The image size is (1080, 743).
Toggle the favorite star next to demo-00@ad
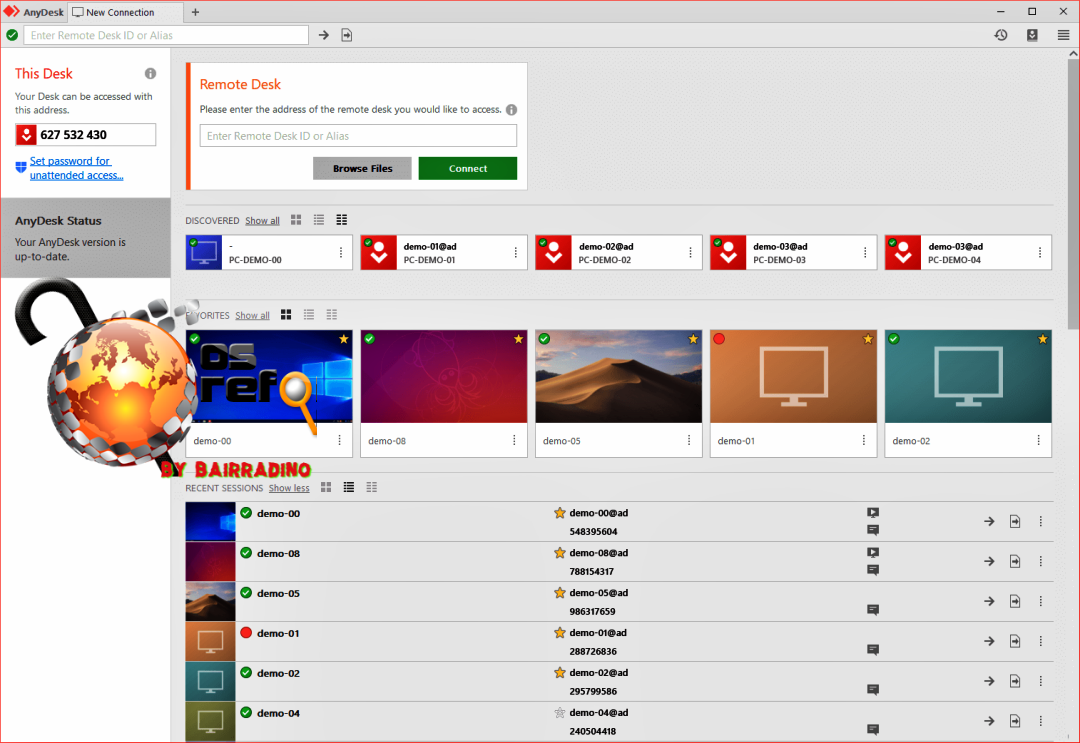point(559,513)
